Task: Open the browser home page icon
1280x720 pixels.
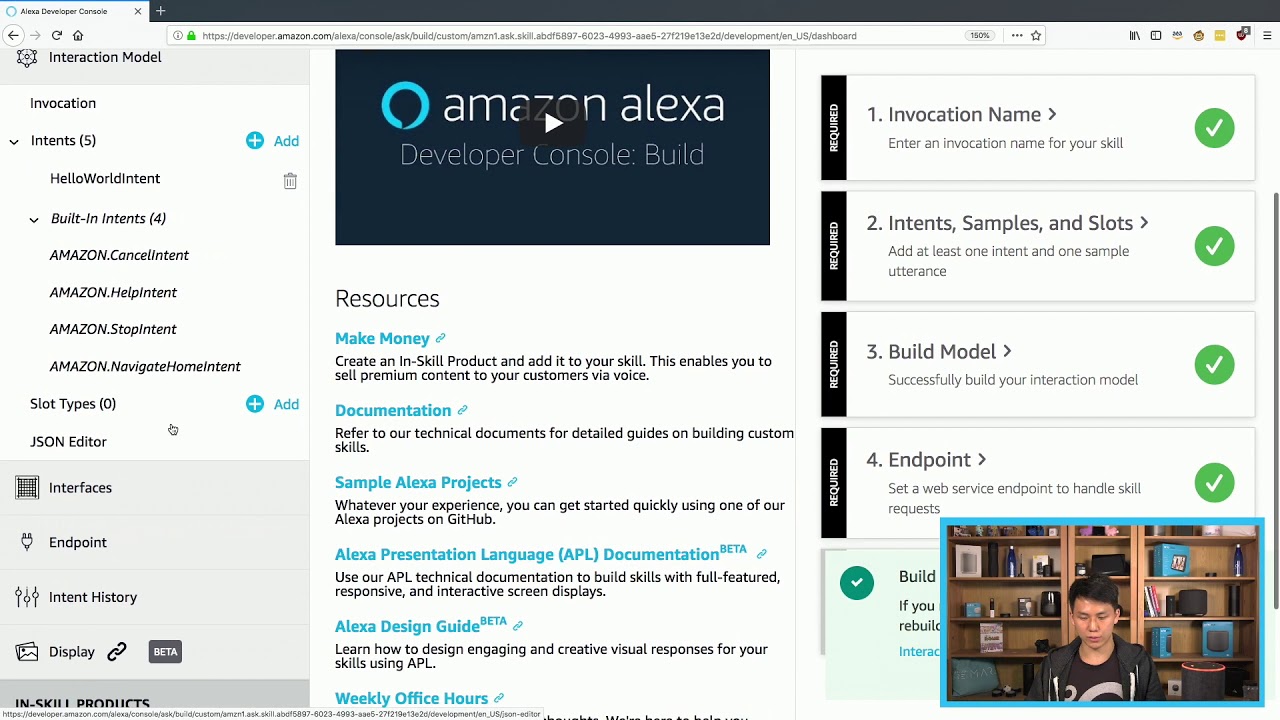Action: pos(78,35)
